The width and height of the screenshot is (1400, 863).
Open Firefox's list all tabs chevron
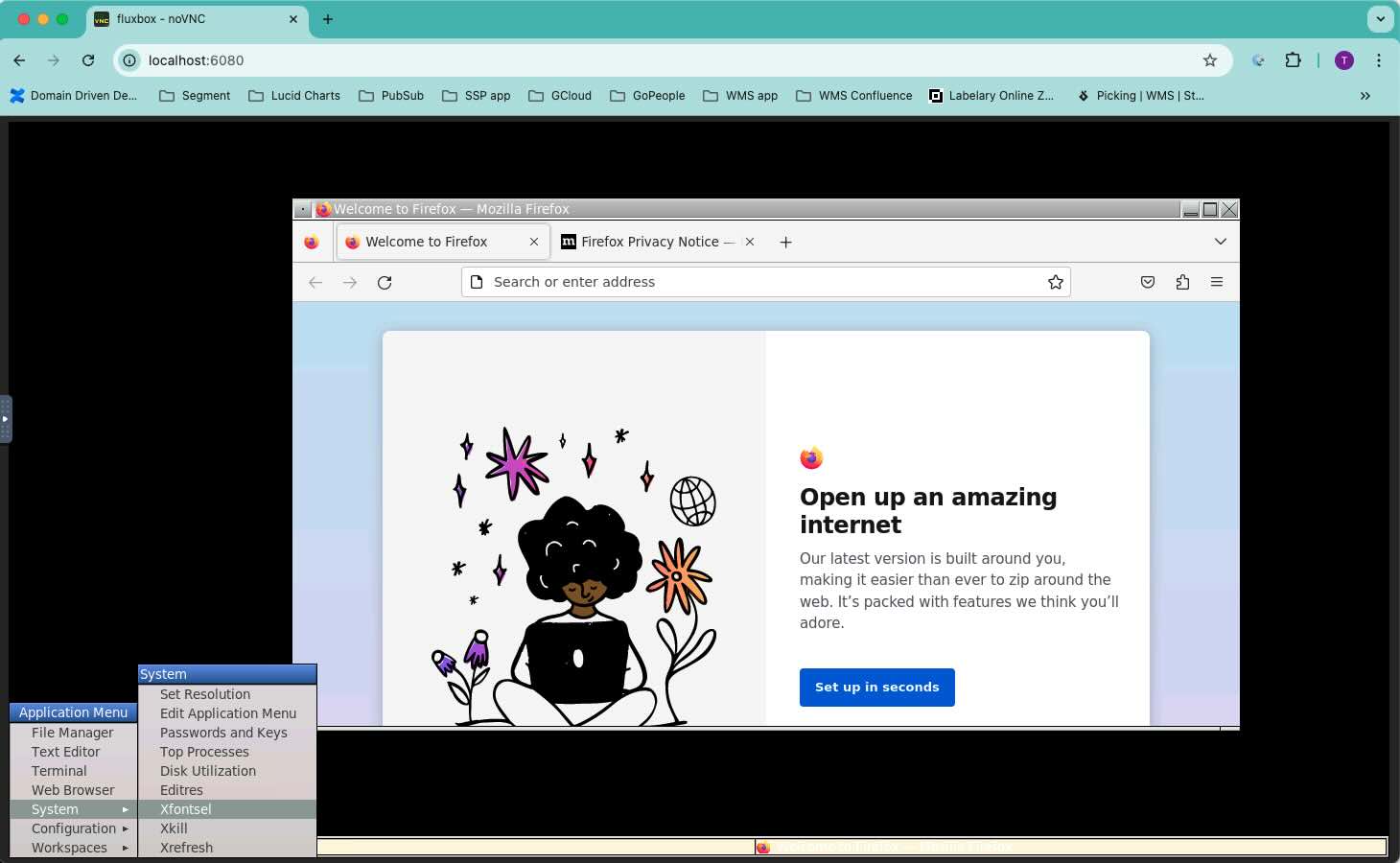coord(1221,242)
